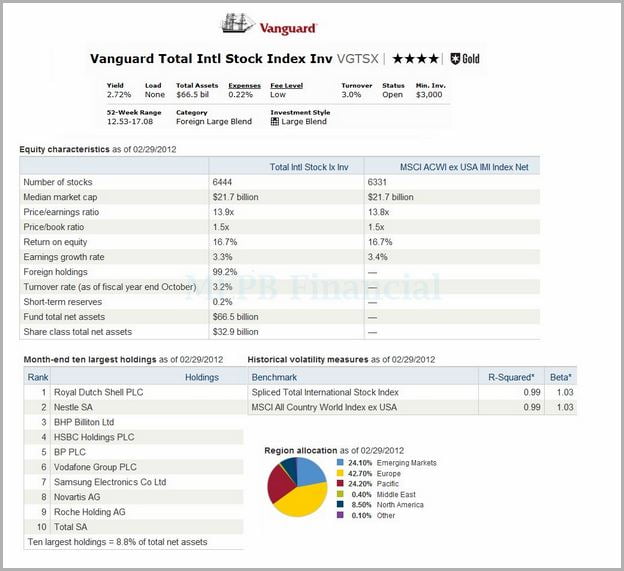The image size is (624, 571).
Task: Click the Foreign holdings row label
Action: (x=55, y=272)
